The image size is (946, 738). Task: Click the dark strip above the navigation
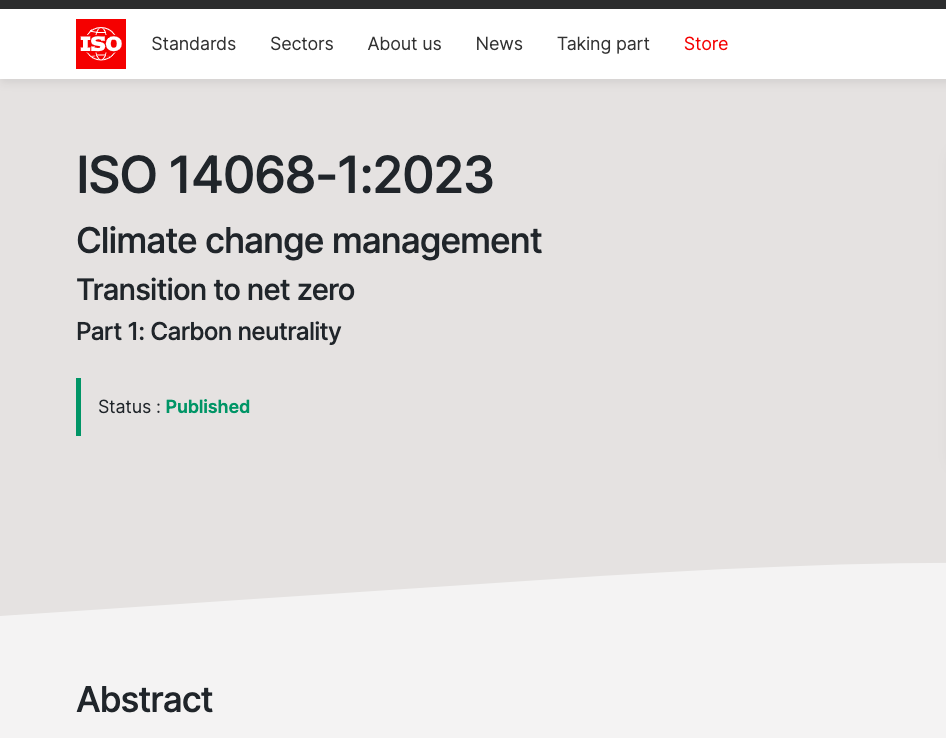click(x=473, y=4)
